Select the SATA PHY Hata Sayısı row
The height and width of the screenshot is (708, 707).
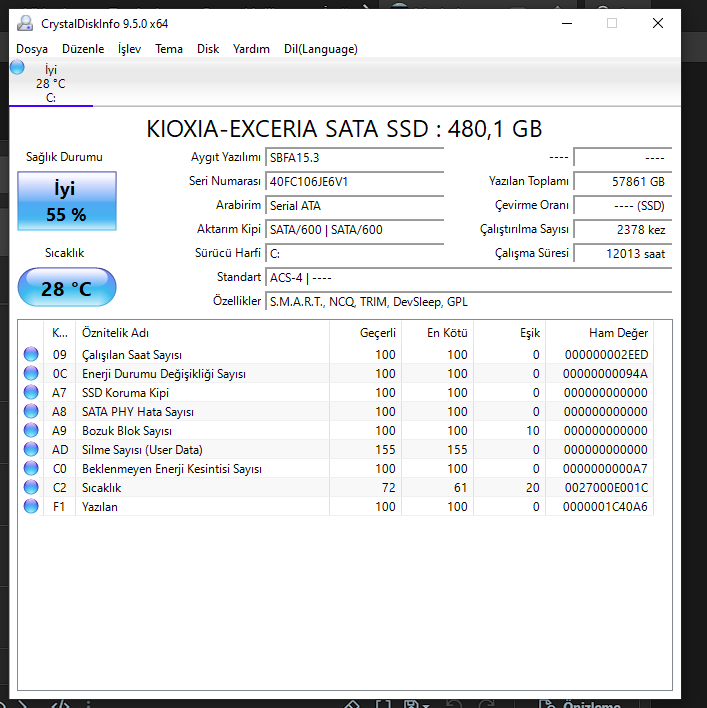coord(336,411)
